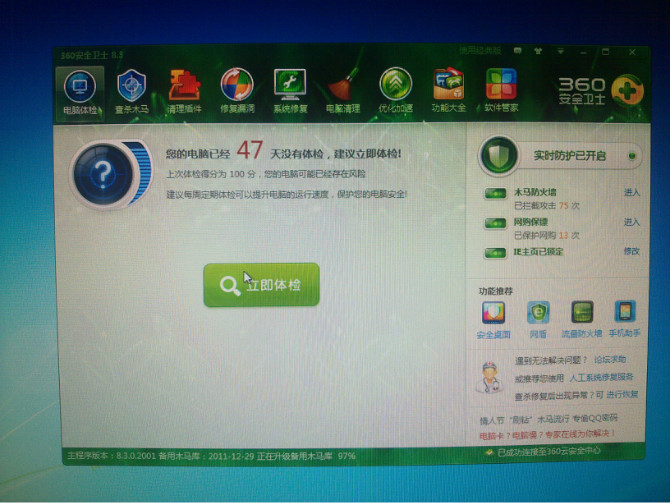Open the 清理插件 icon
This screenshot has height=503, width=670.
[184, 91]
